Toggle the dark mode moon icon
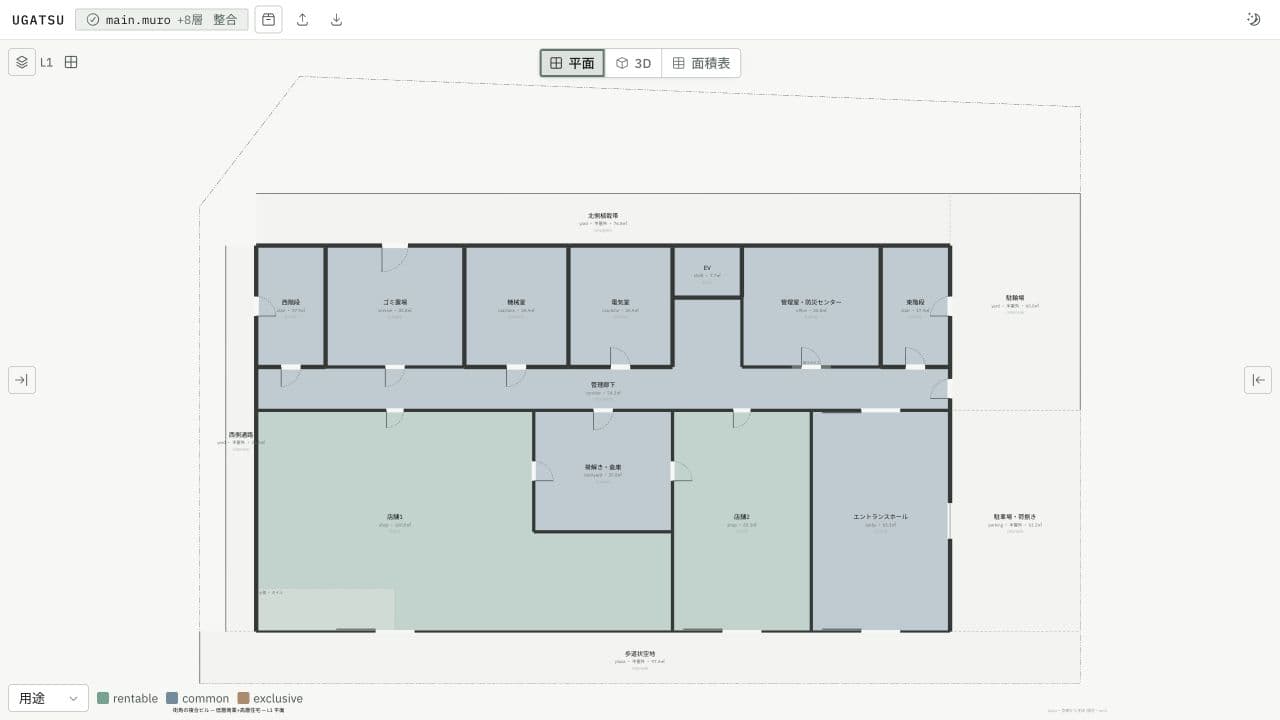Image resolution: width=1280 pixels, height=720 pixels. click(x=1253, y=19)
